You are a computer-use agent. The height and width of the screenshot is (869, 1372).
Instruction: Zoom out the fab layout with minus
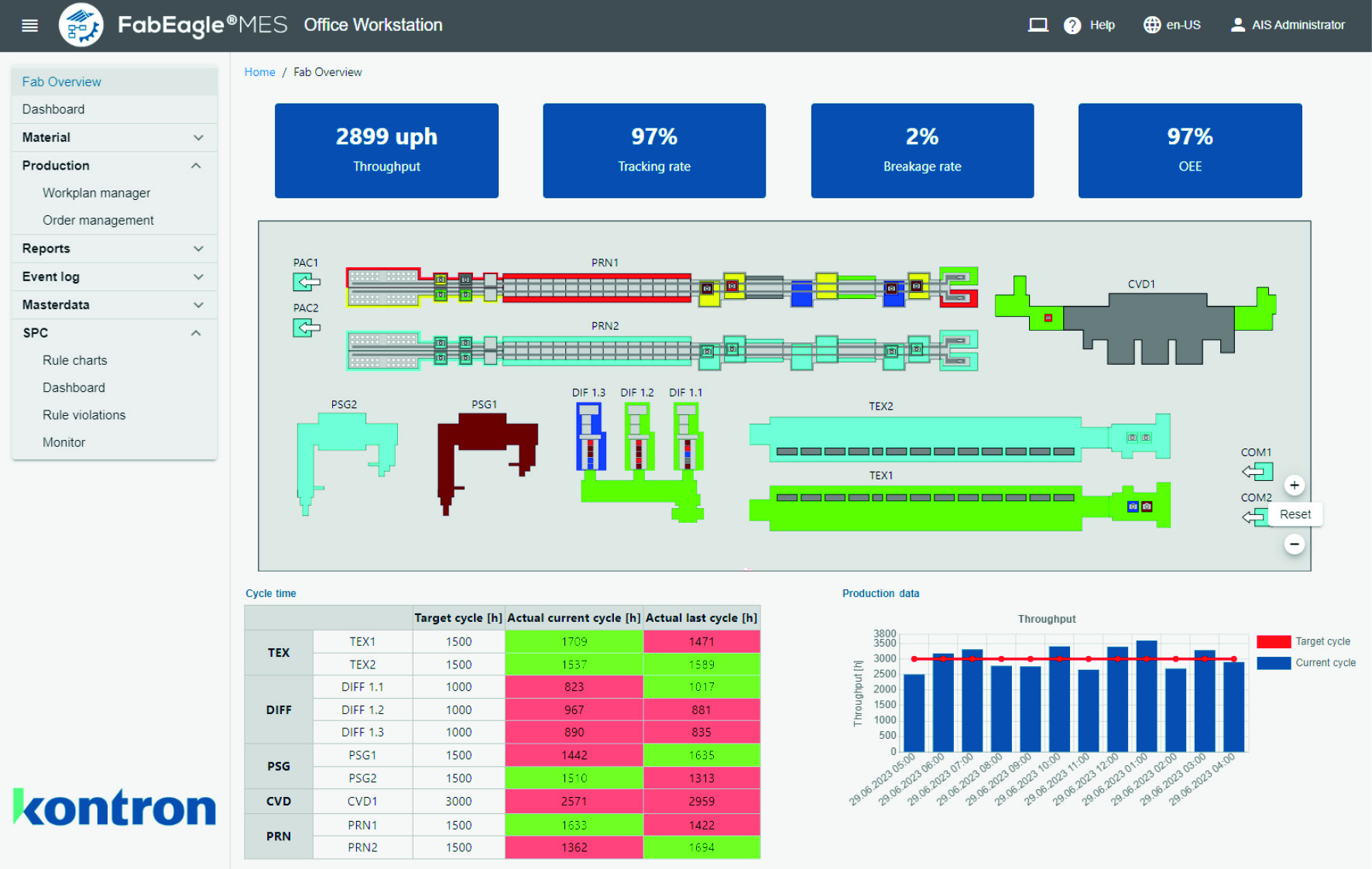(x=1294, y=544)
